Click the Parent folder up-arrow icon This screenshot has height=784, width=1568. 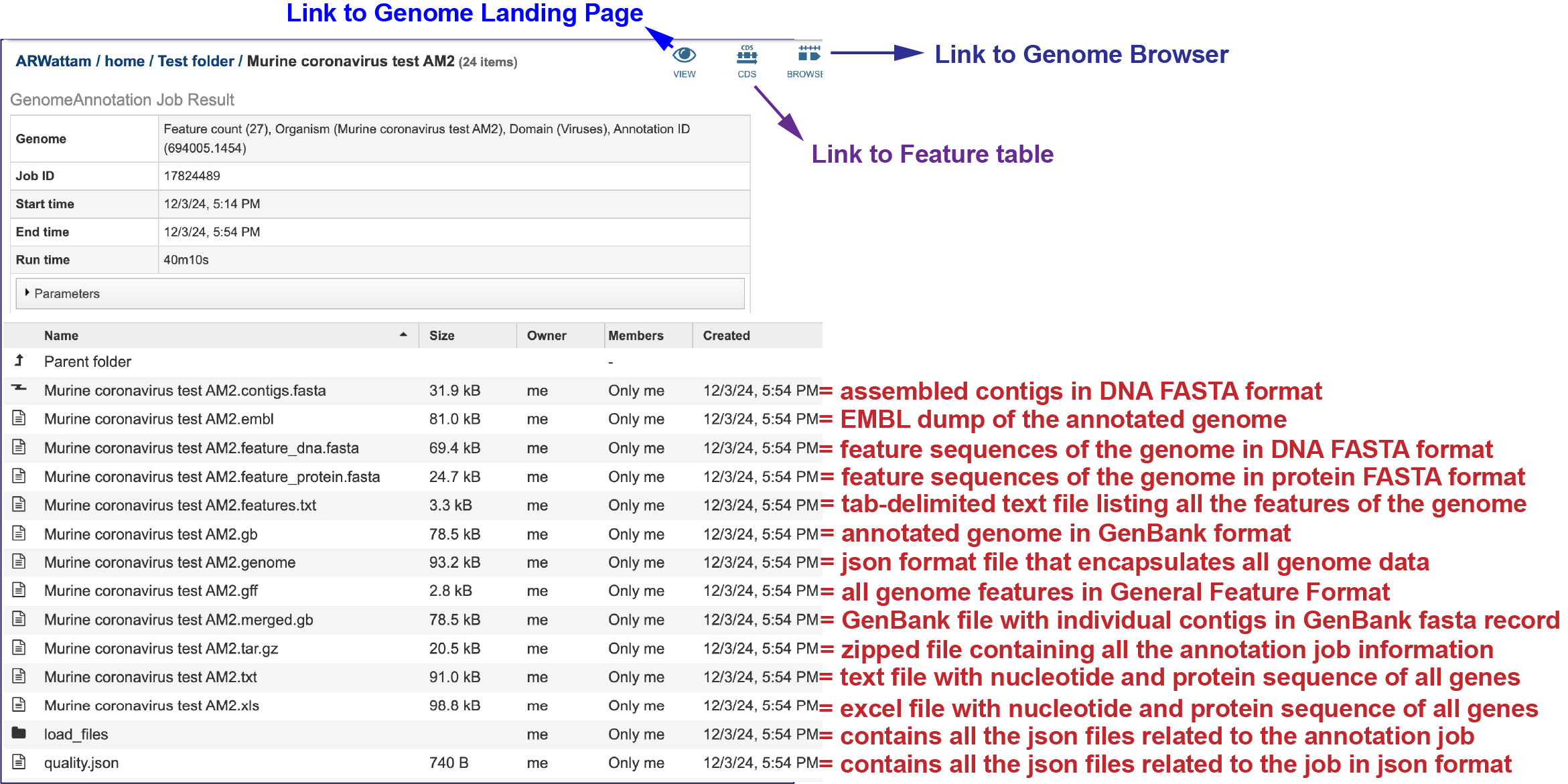(19, 361)
